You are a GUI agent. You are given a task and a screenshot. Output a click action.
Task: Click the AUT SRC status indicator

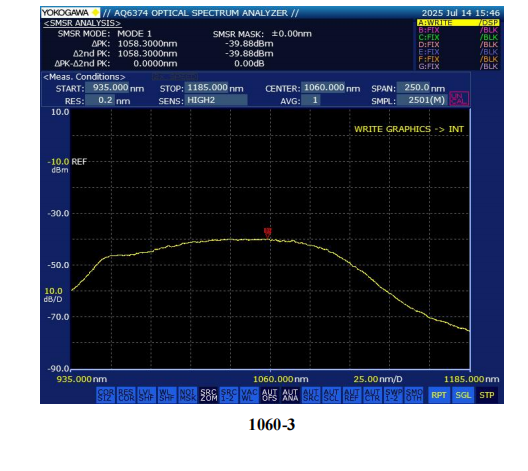311,395
